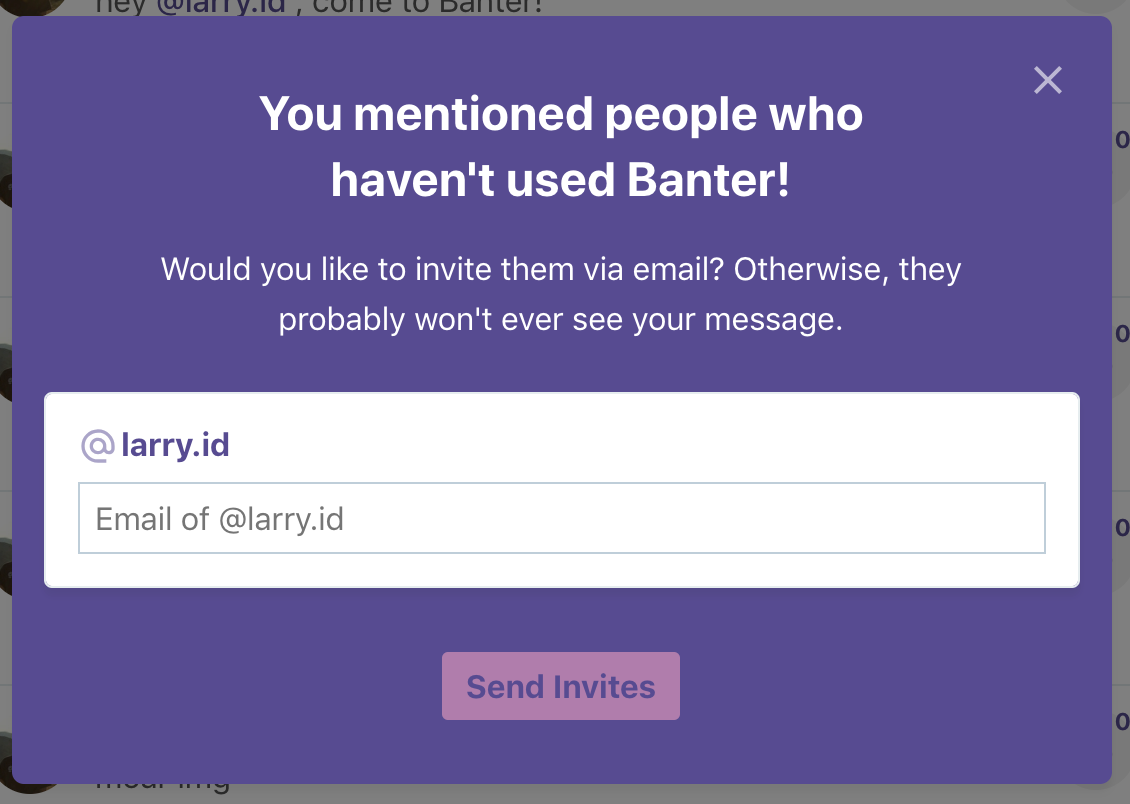Close the invite dialog with the X icon

point(1047,80)
